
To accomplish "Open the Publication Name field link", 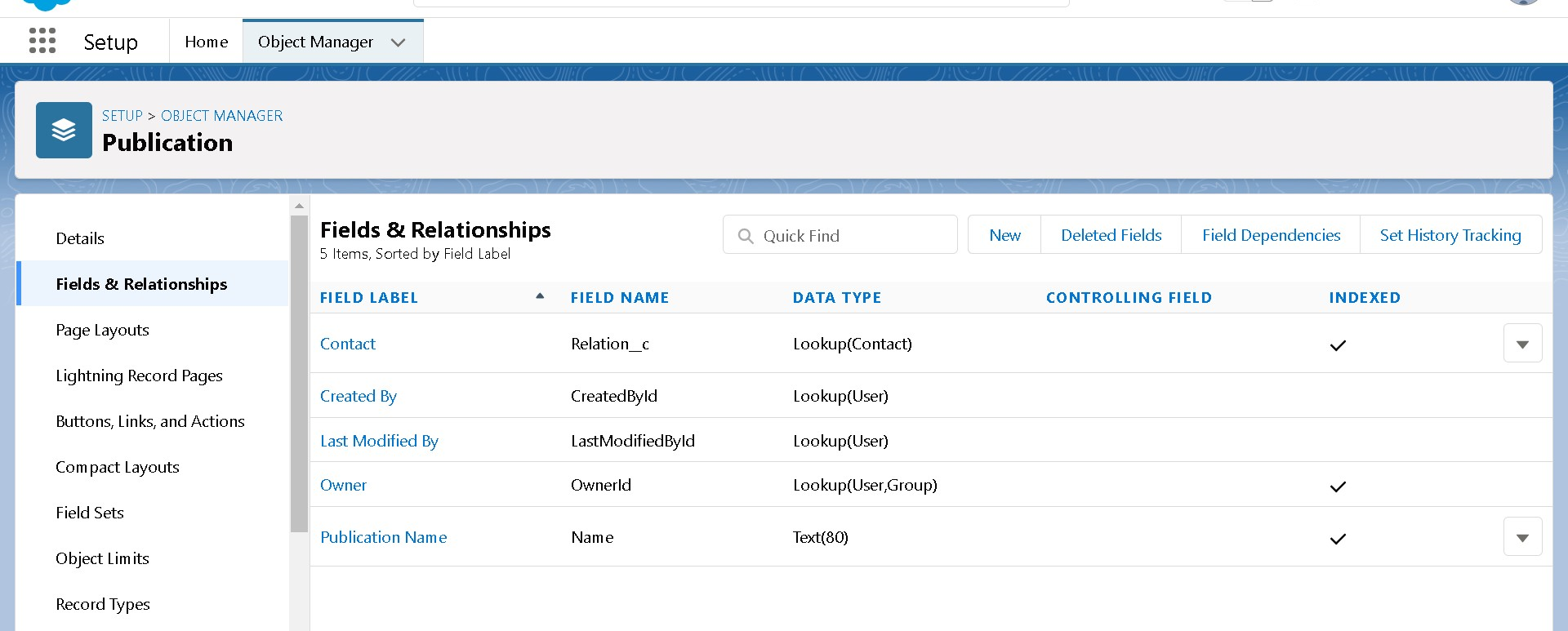I will [384, 537].
